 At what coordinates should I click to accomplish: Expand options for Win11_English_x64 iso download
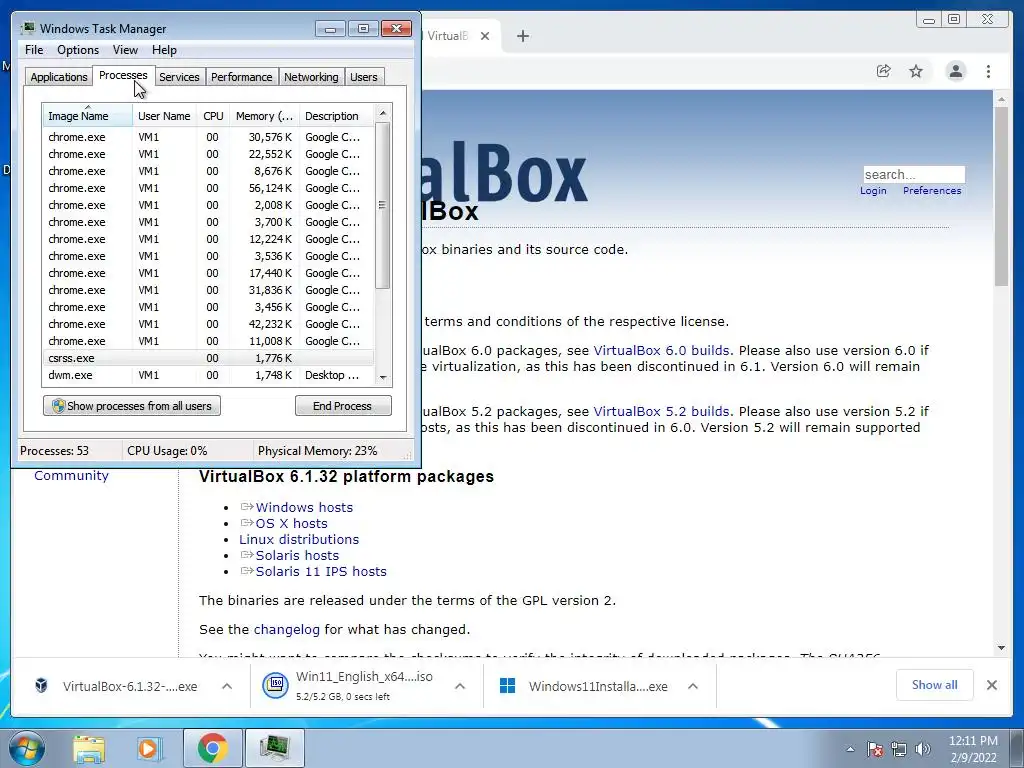[x=460, y=686]
